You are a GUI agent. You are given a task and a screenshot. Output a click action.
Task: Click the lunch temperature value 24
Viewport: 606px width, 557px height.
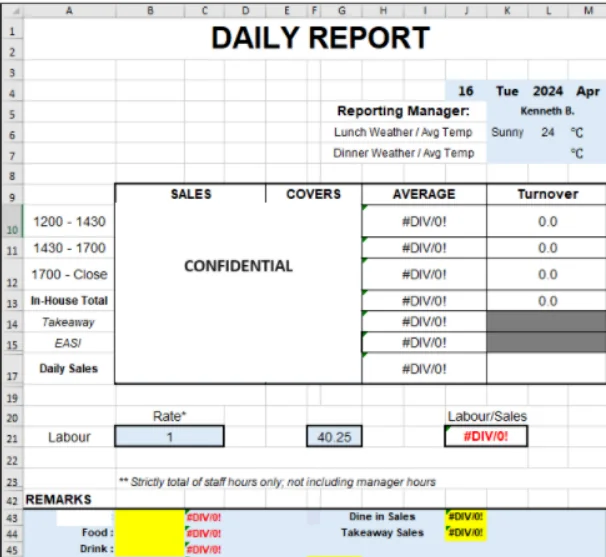548,132
